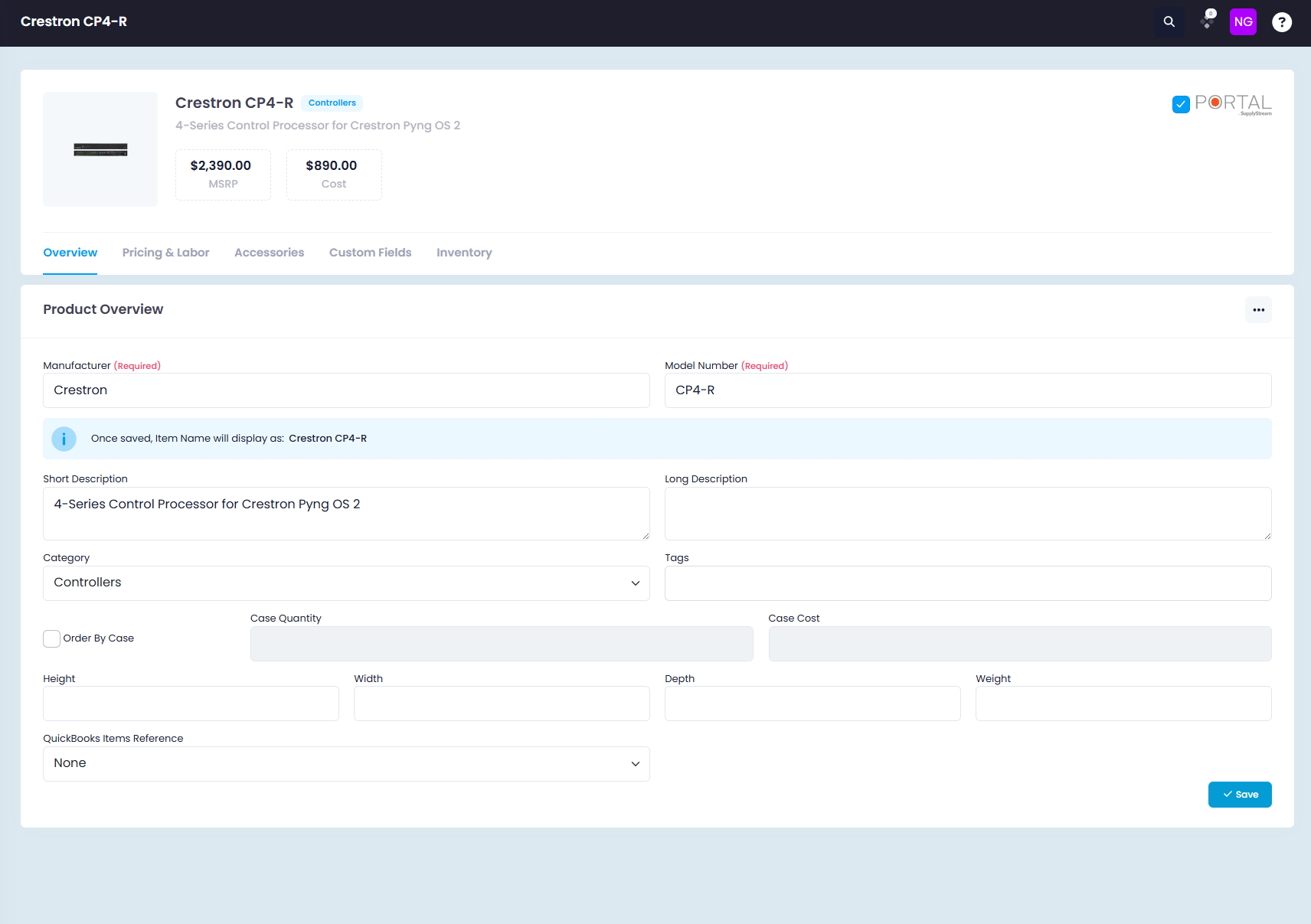Focus the Manufacturer input field
The width and height of the screenshot is (1311, 924).
pyautogui.click(x=346, y=390)
